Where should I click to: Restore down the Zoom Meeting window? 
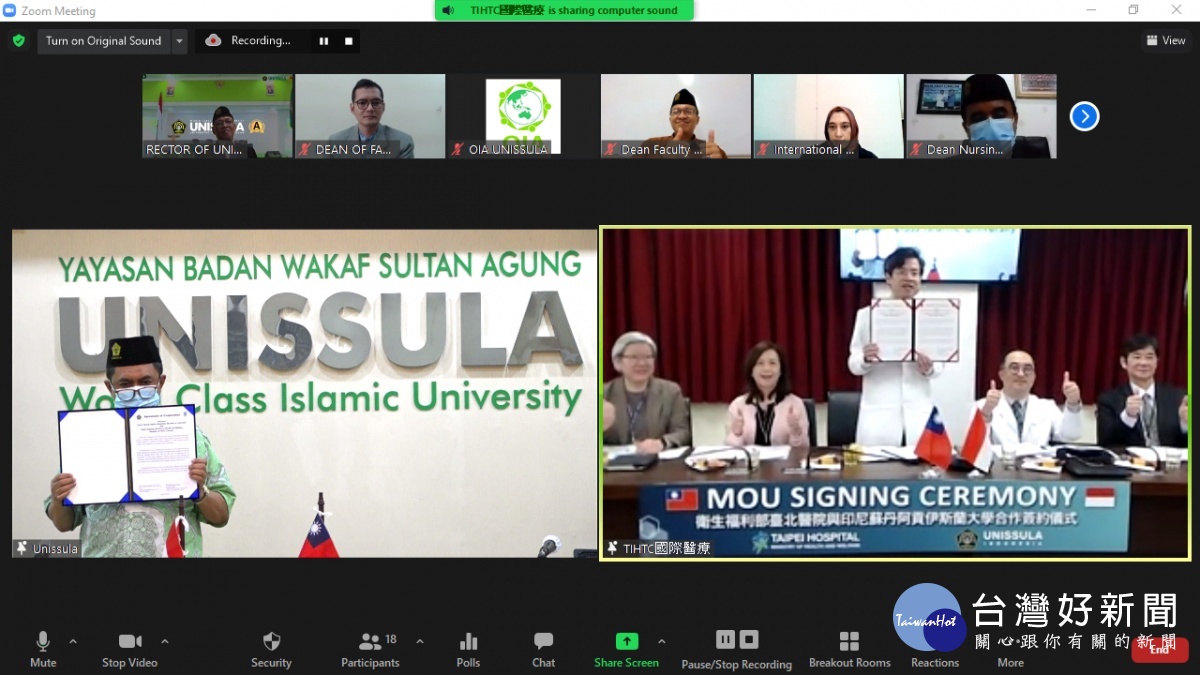[1133, 10]
